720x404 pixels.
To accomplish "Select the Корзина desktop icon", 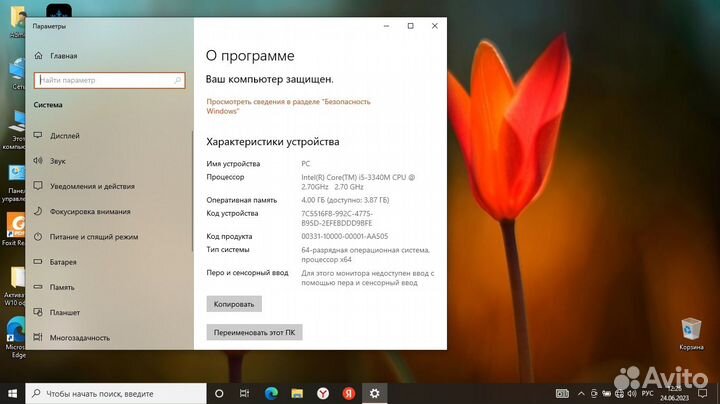I will [x=691, y=334].
